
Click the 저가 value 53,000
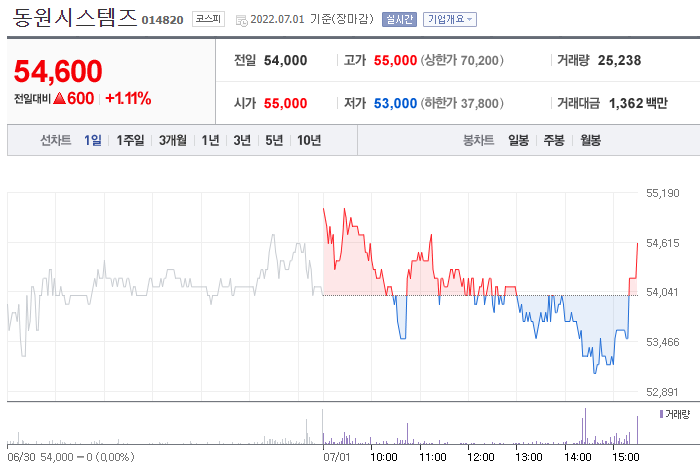tap(395, 104)
